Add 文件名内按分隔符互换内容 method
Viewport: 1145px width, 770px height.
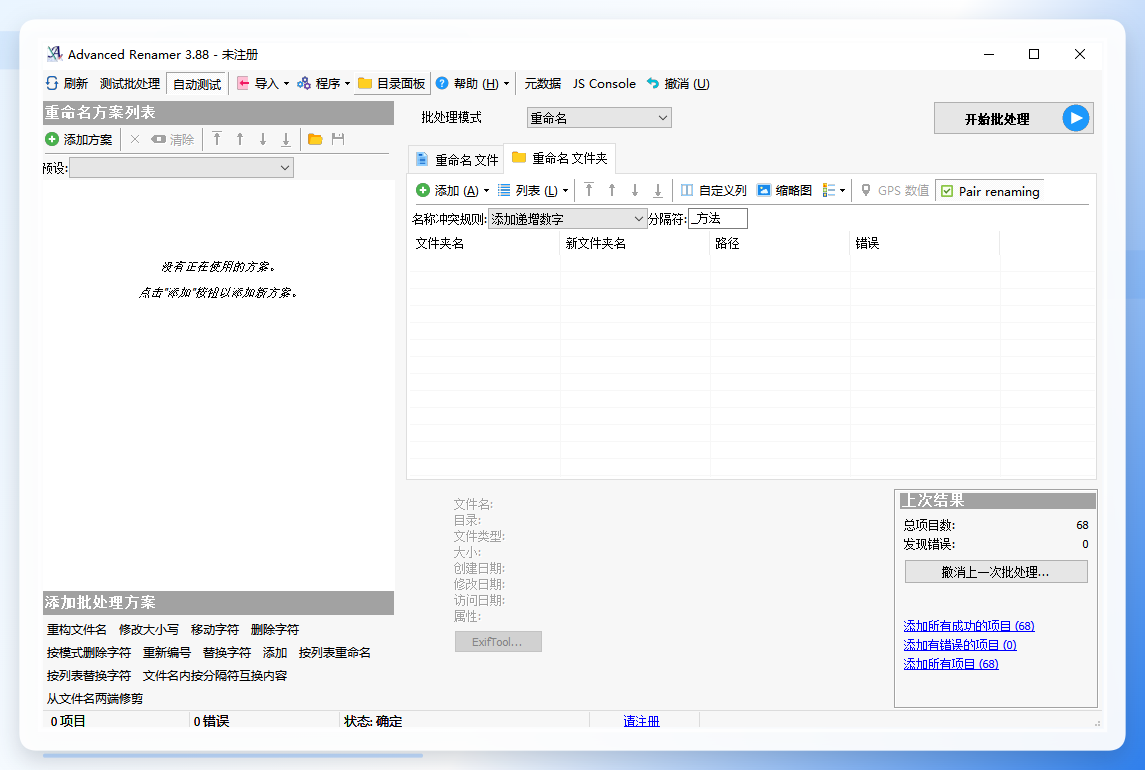215,676
